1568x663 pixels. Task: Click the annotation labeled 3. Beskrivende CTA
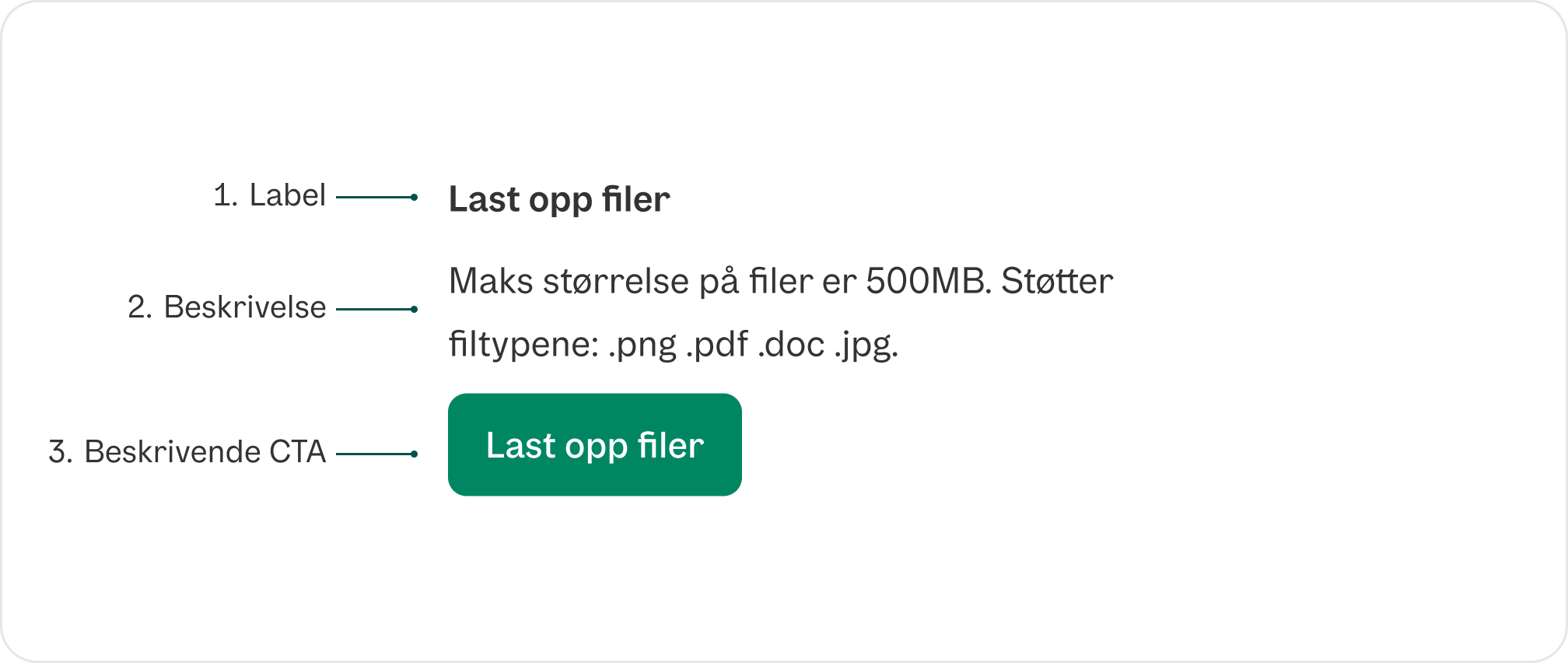187,451
